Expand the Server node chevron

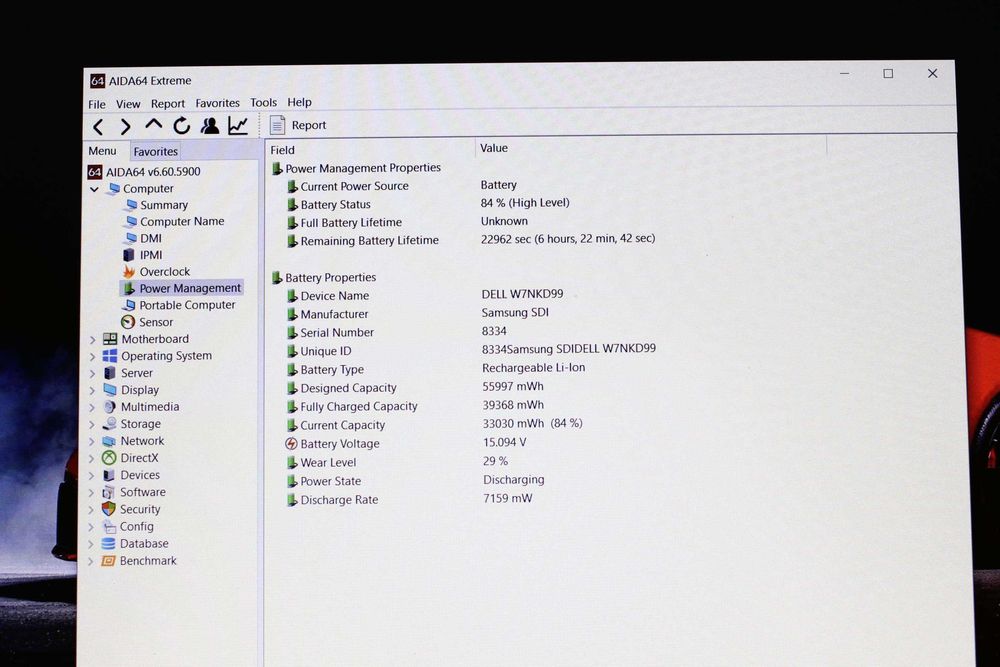click(x=92, y=373)
